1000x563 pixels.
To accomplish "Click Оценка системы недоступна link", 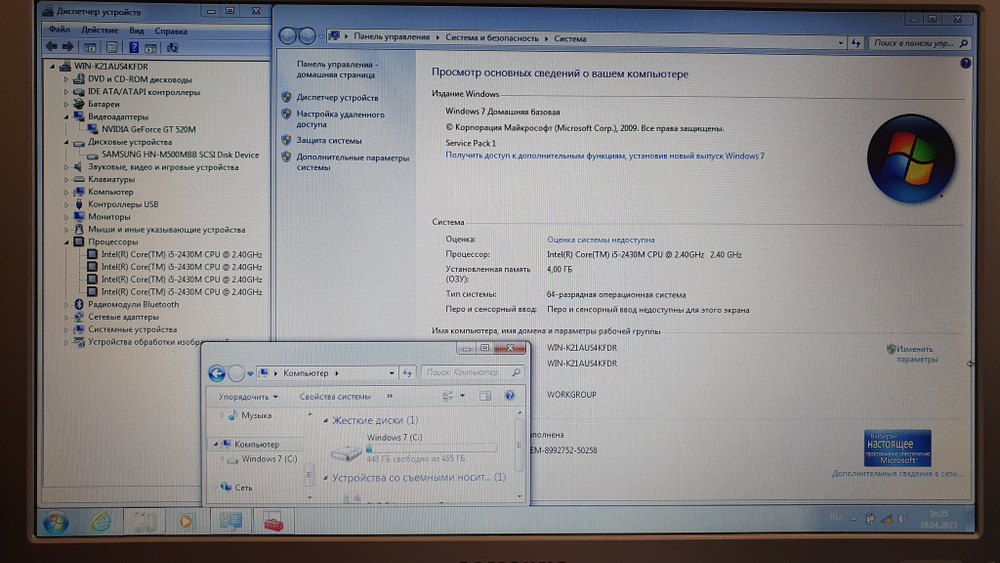I will coord(601,240).
